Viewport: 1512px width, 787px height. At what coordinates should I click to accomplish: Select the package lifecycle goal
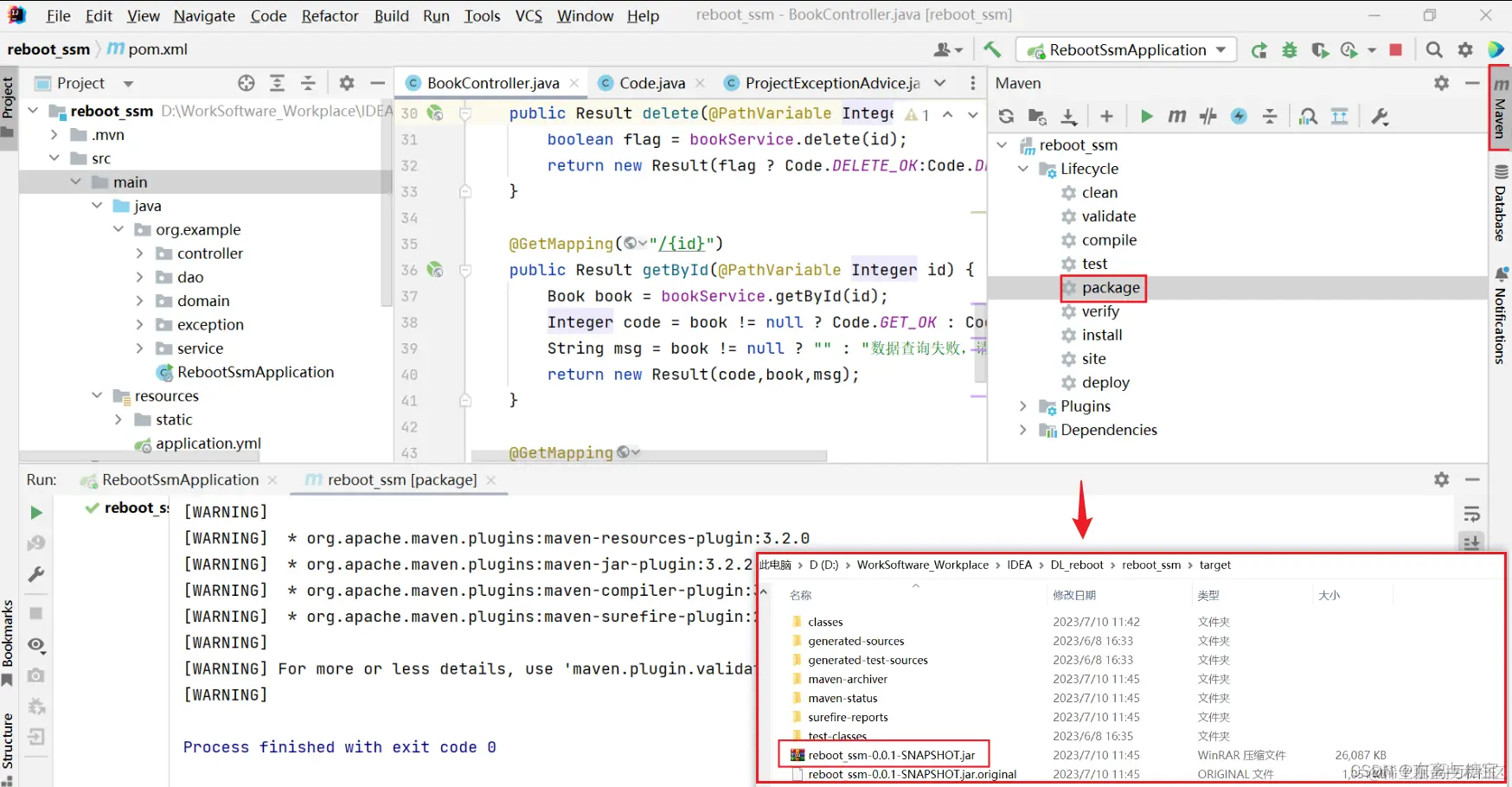1111,288
